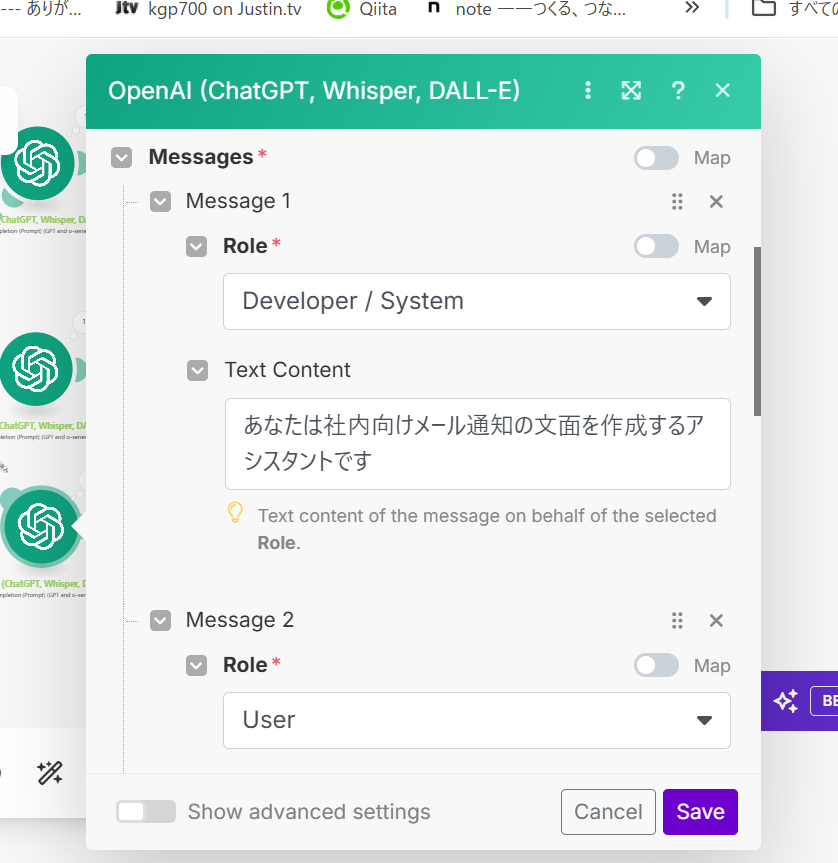Select the middle OpenAI module on canvas
This screenshot has width=838, height=863.
(x=36, y=369)
